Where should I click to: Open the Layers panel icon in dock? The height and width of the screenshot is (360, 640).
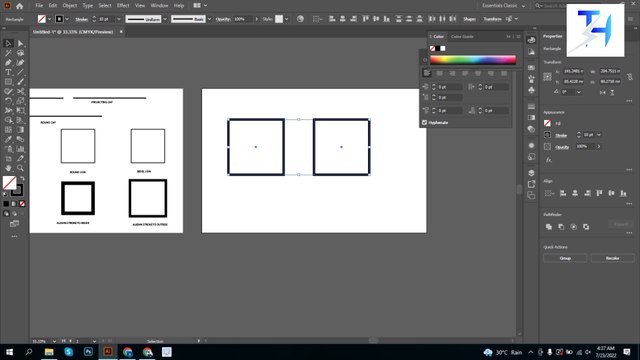(531, 173)
